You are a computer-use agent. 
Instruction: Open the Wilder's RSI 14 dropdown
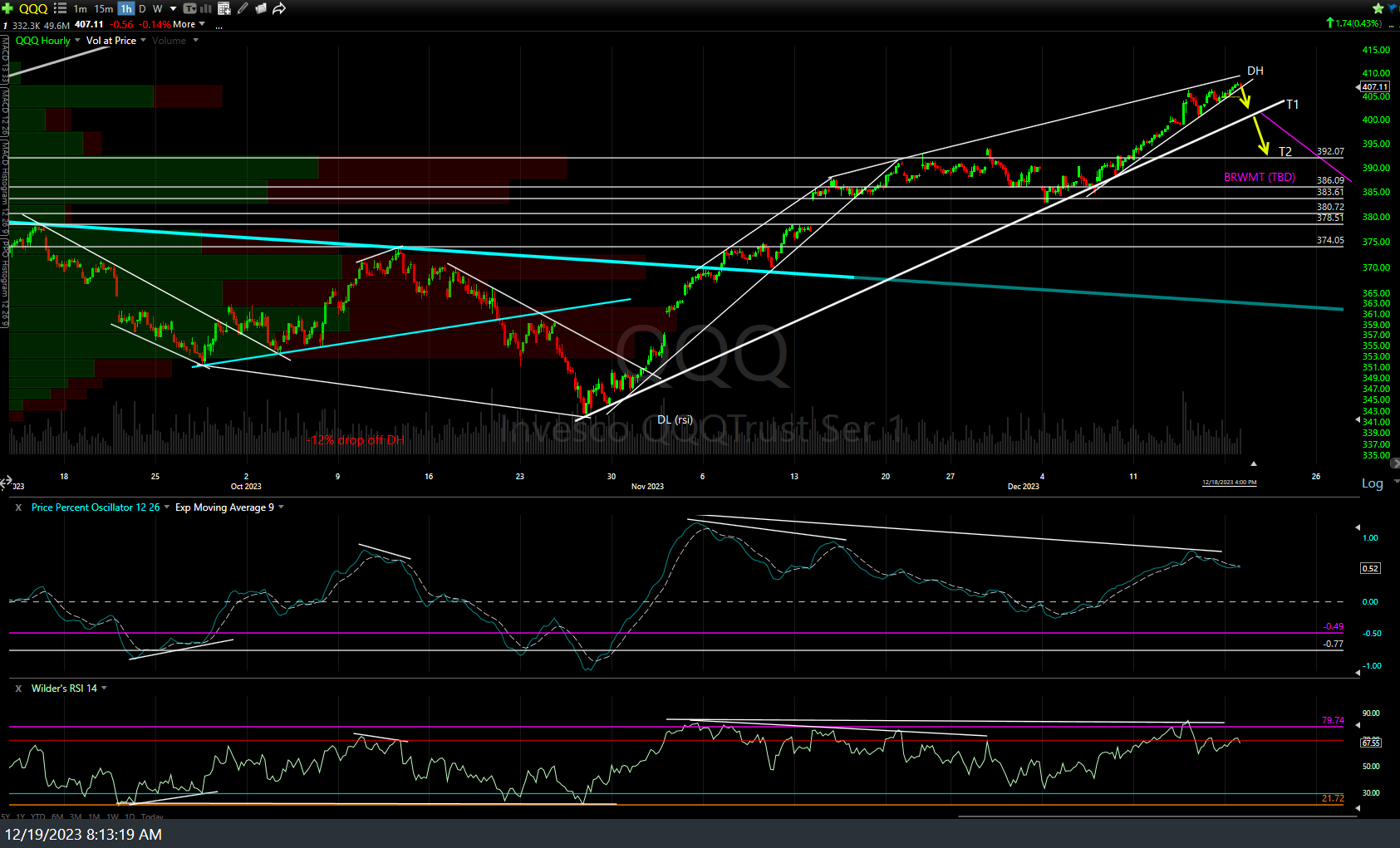(104, 688)
